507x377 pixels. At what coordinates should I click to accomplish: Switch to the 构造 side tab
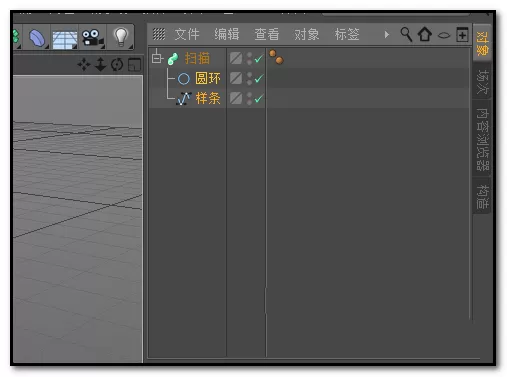tap(482, 197)
